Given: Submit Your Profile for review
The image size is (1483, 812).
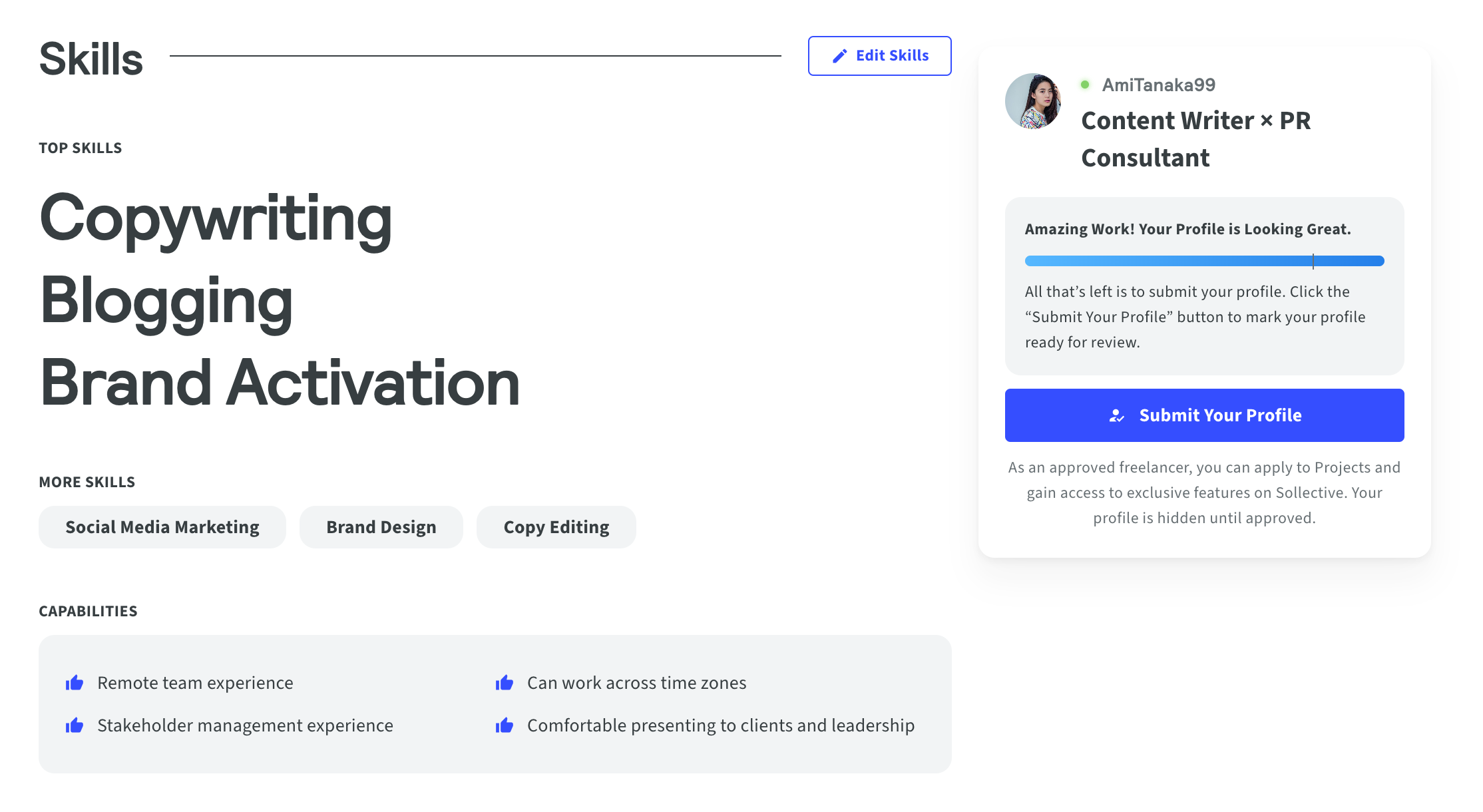Looking at the screenshot, I should [1204, 415].
